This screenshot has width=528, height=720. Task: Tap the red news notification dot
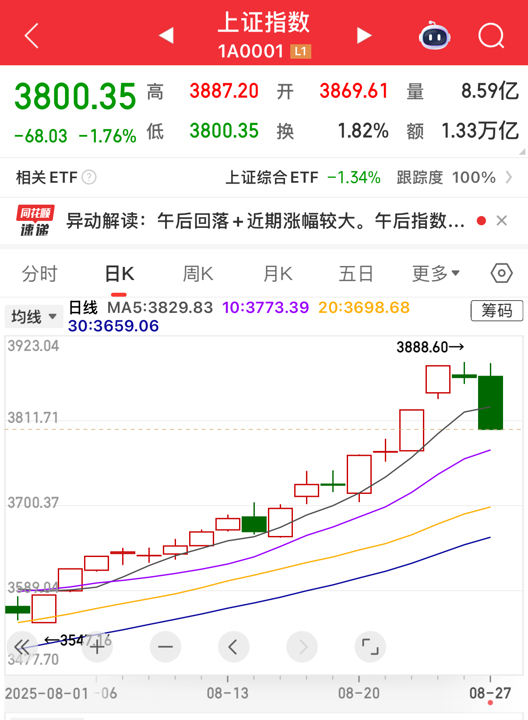[x=481, y=221]
